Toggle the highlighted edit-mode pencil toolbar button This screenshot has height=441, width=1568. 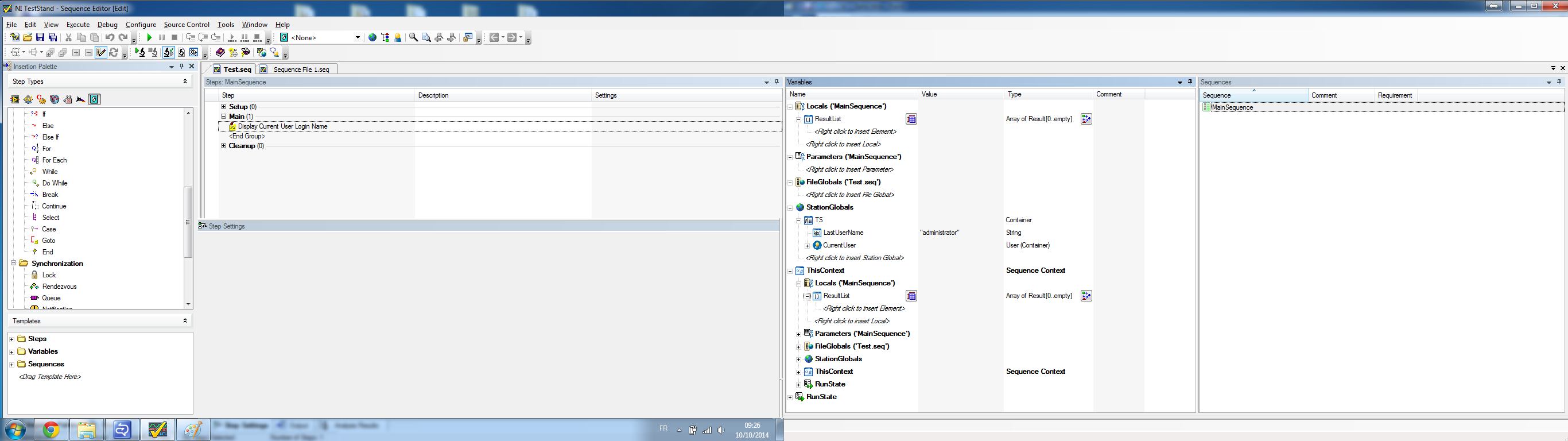(x=101, y=52)
